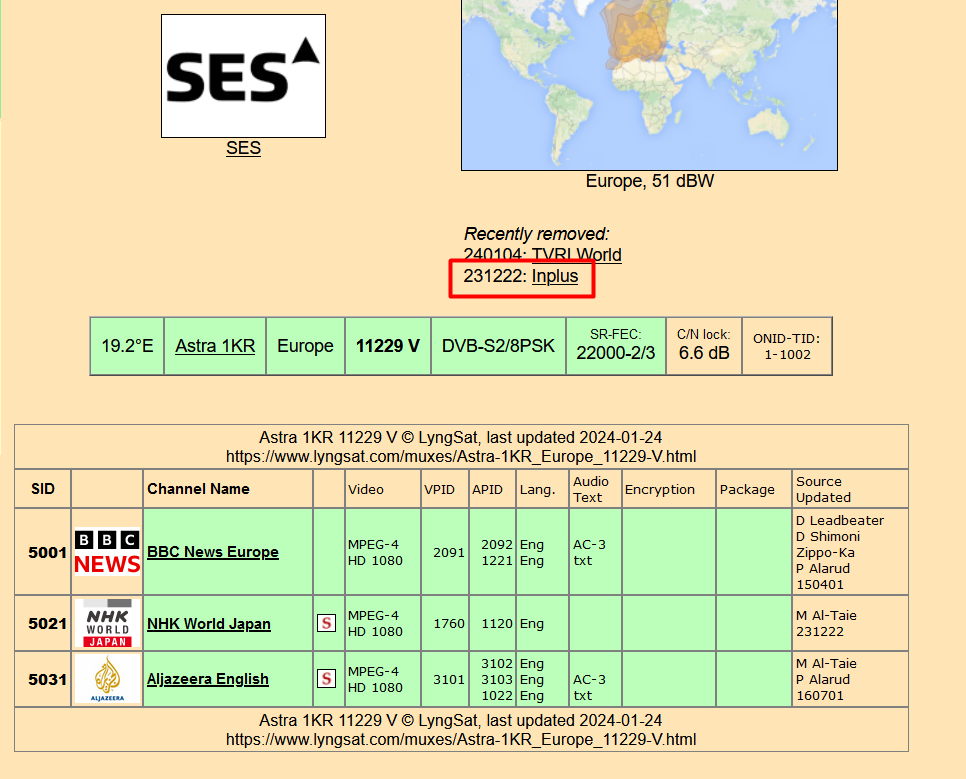Click the S stream icon for Aljazeera
The width and height of the screenshot is (966, 779).
point(326,679)
